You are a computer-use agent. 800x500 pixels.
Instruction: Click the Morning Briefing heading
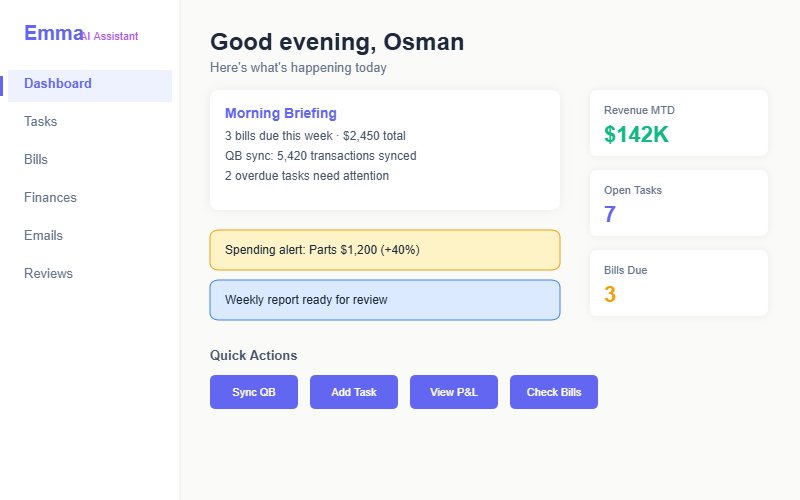pyautogui.click(x=281, y=114)
